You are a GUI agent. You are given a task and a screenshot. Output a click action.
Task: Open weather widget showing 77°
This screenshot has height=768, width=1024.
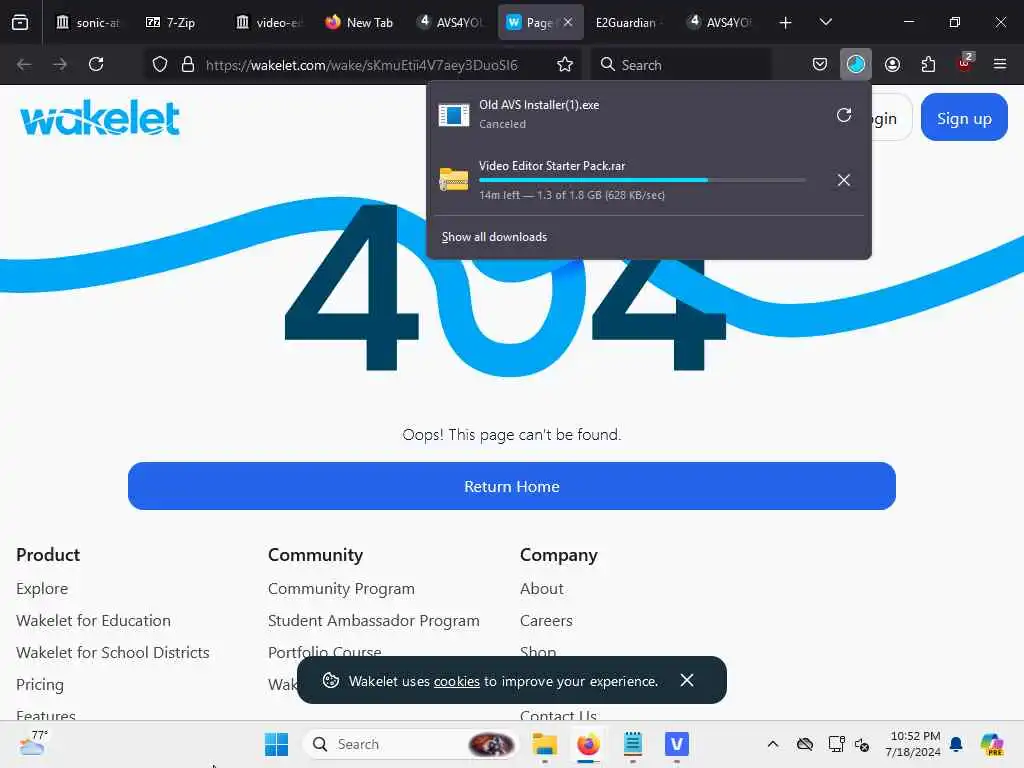pyautogui.click(x=33, y=743)
